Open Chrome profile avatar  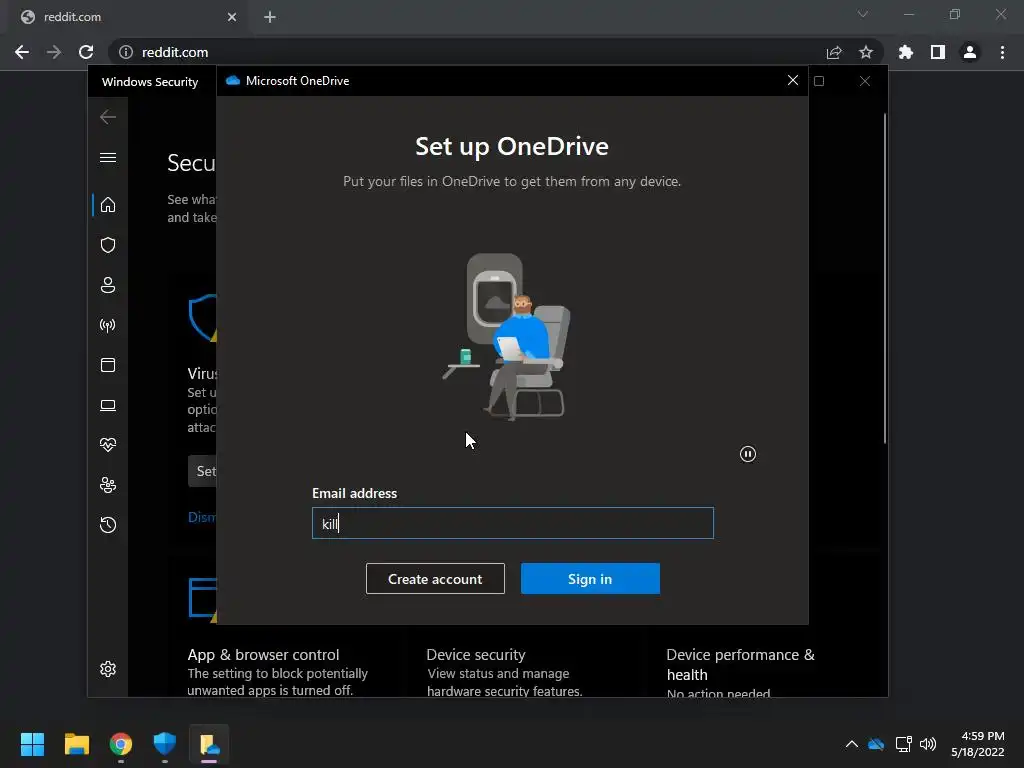[x=970, y=52]
